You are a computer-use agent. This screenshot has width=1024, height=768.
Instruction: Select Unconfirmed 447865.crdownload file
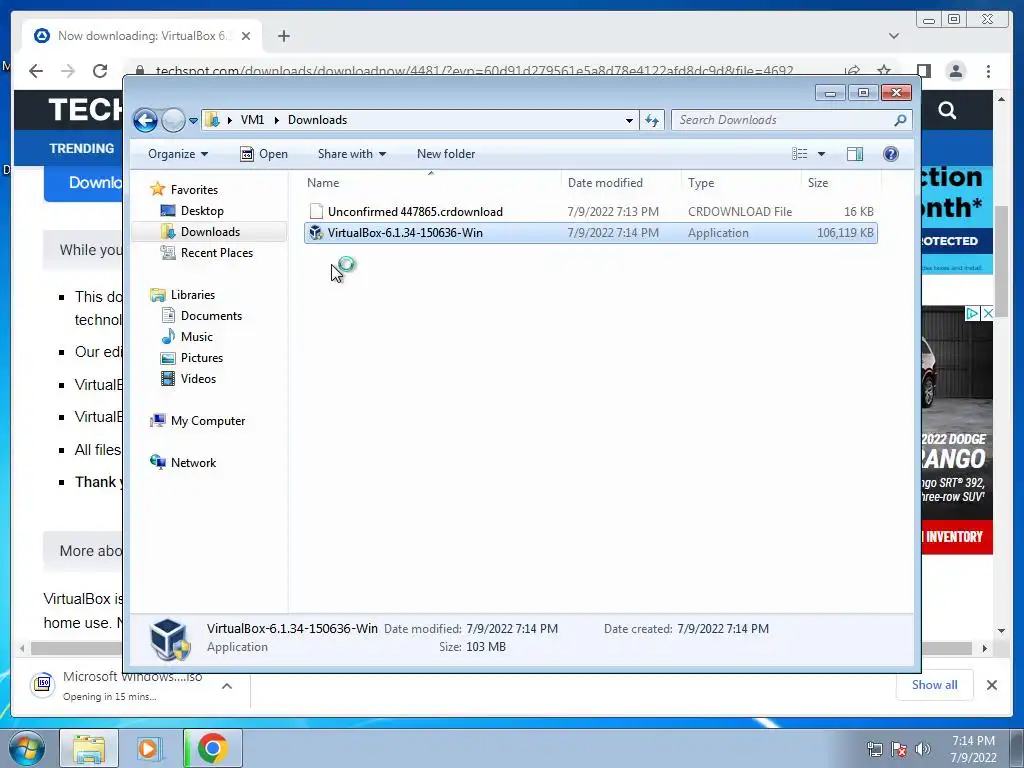tap(590, 212)
